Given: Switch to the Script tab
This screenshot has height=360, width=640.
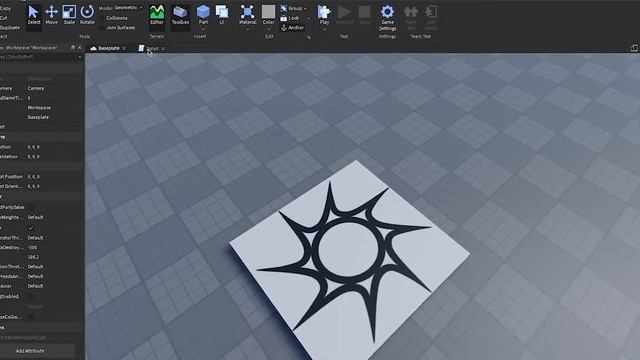Looking at the screenshot, I should (152, 48).
